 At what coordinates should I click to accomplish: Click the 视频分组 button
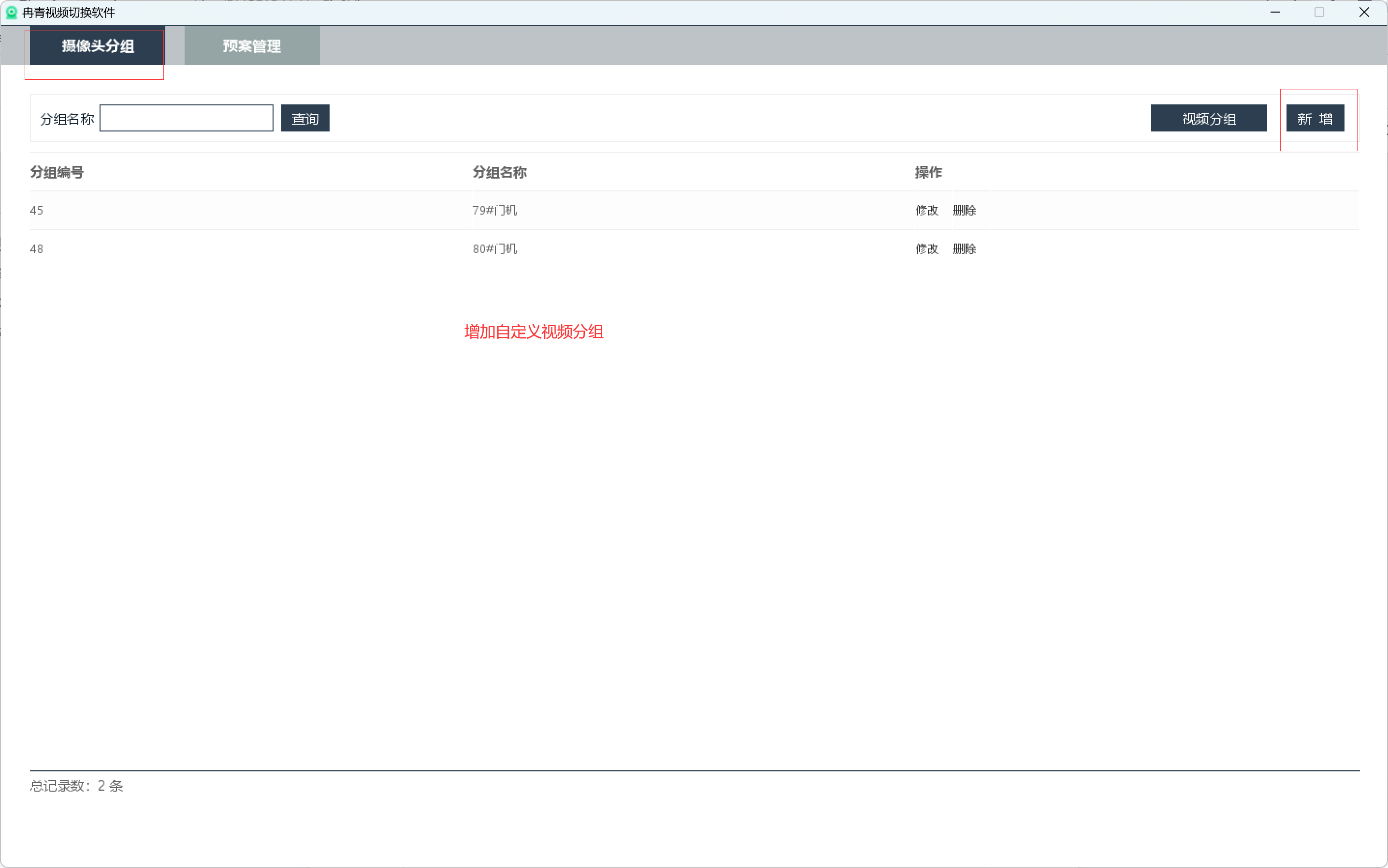coord(1208,118)
